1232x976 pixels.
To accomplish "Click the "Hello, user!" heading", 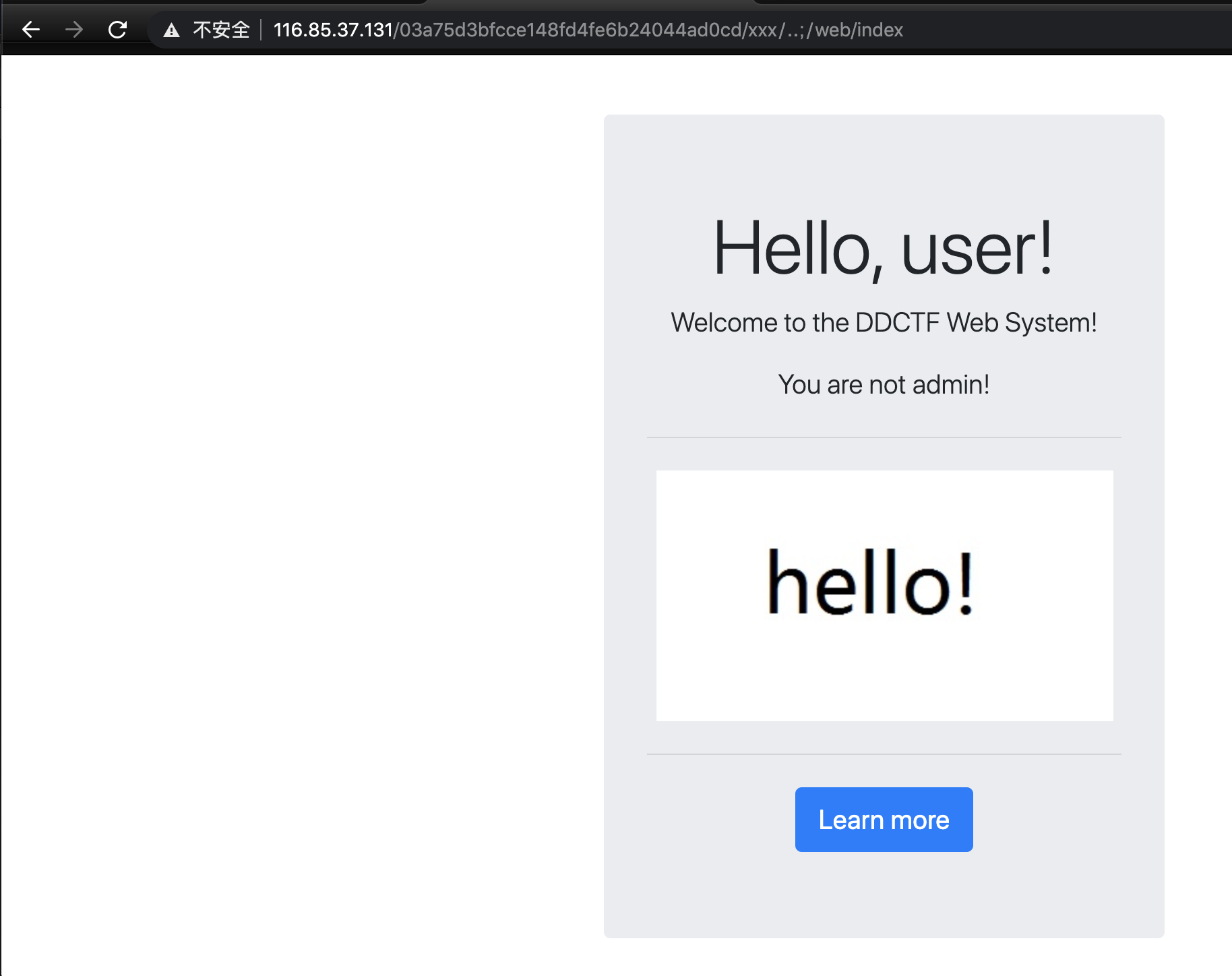I will coord(883,249).
